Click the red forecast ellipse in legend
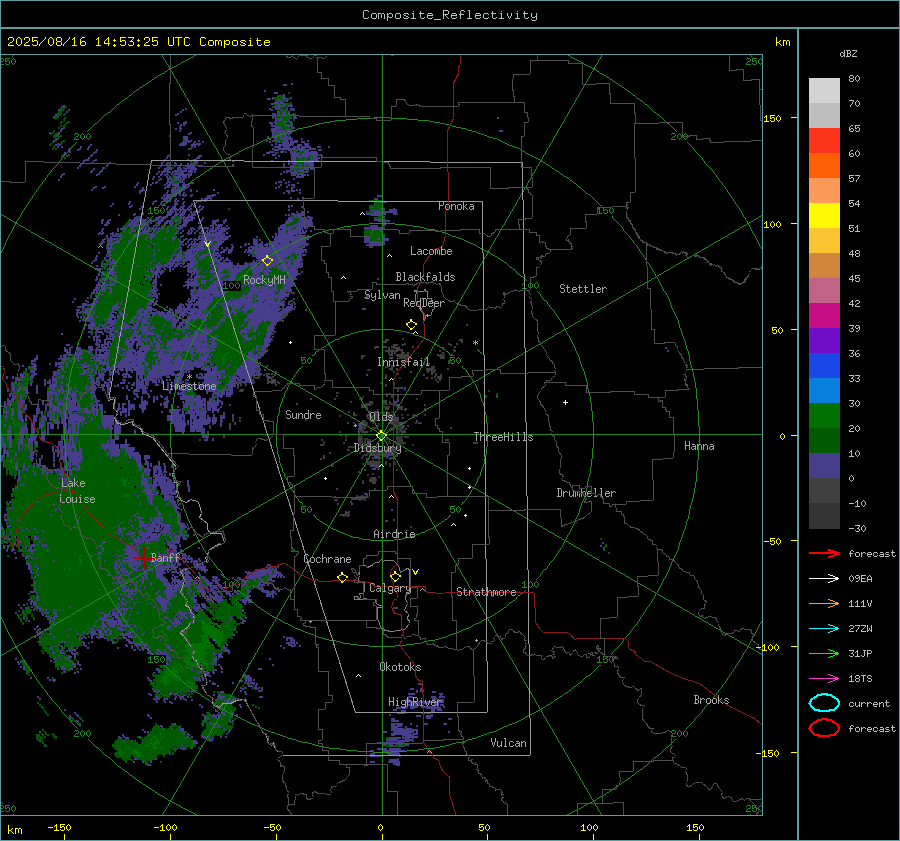 (x=824, y=728)
